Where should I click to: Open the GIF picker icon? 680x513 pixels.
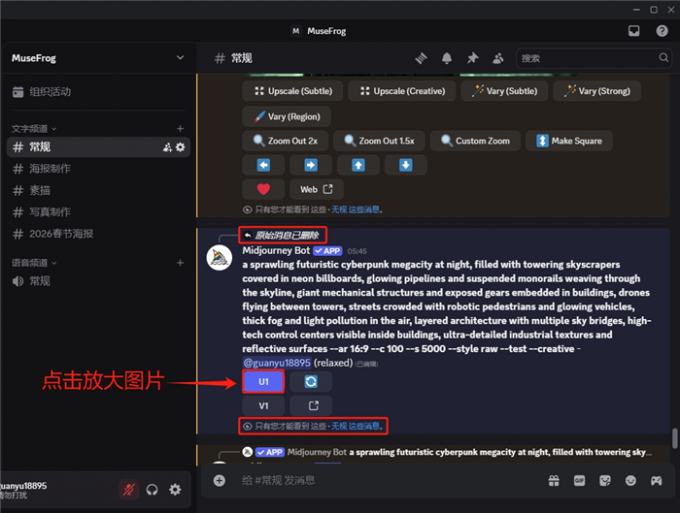(579, 480)
